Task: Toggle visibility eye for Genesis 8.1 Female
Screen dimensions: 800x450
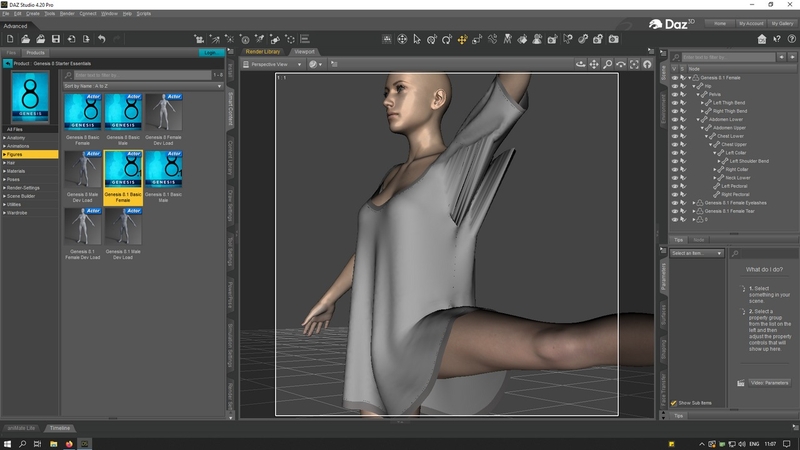Action: point(674,78)
